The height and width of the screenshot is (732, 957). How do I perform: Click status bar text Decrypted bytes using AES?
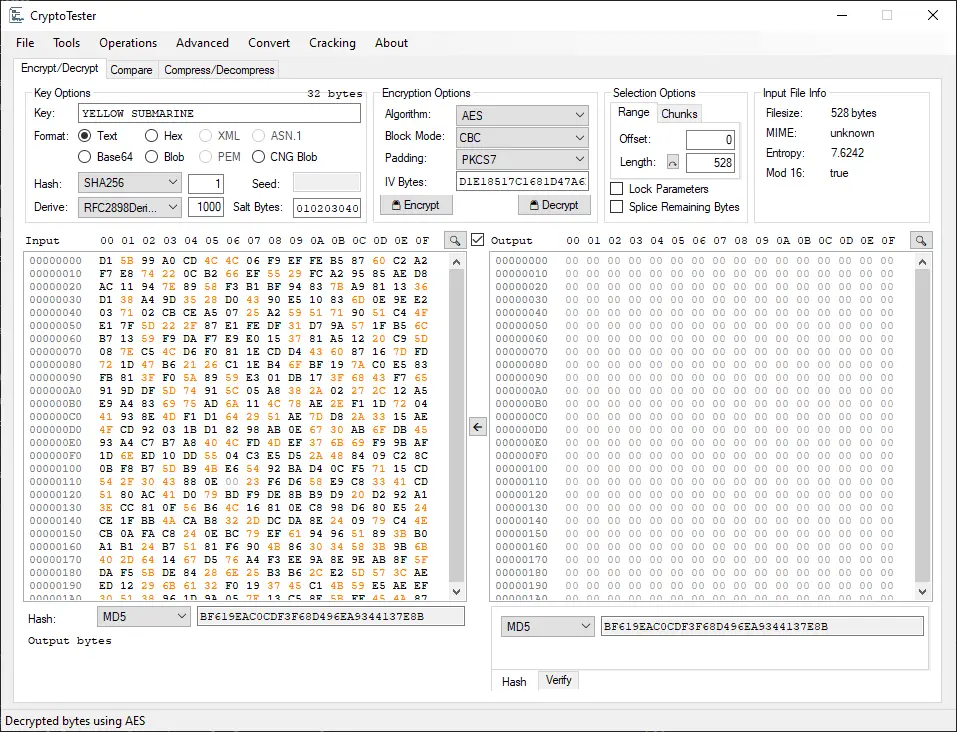(x=75, y=721)
